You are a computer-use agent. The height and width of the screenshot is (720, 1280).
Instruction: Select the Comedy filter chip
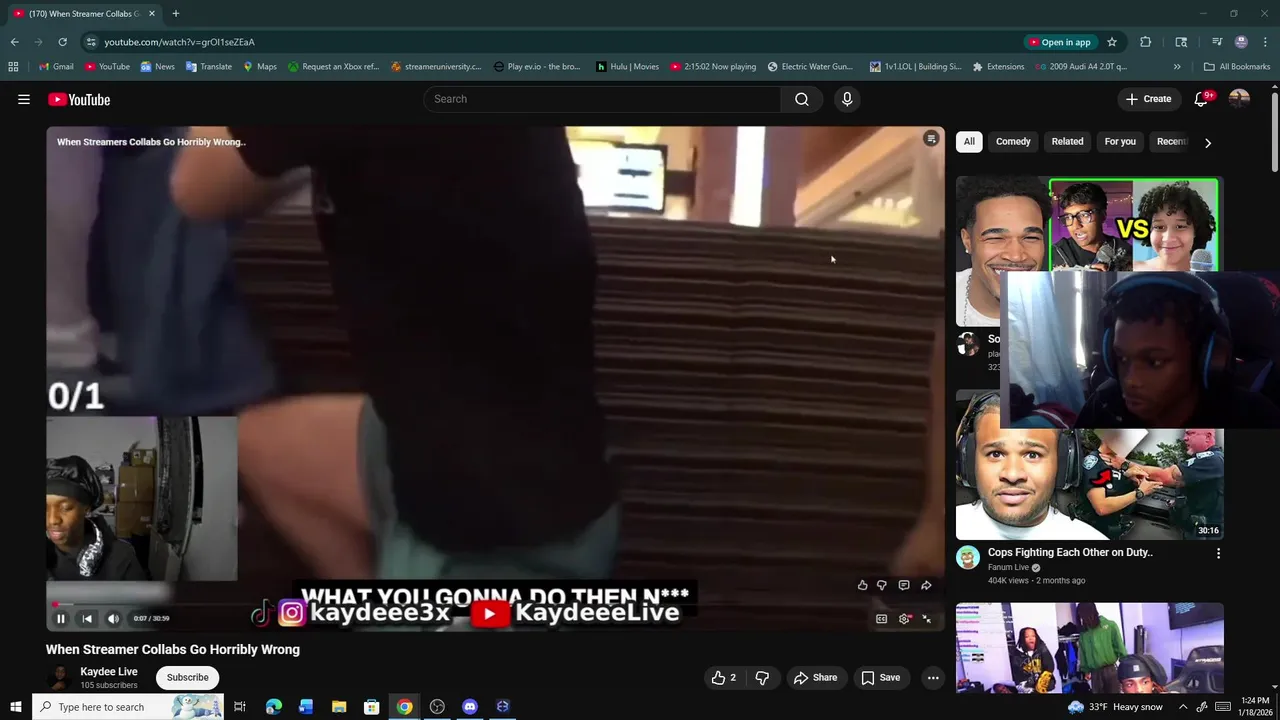pyautogui.click(x=1013, y=142)
